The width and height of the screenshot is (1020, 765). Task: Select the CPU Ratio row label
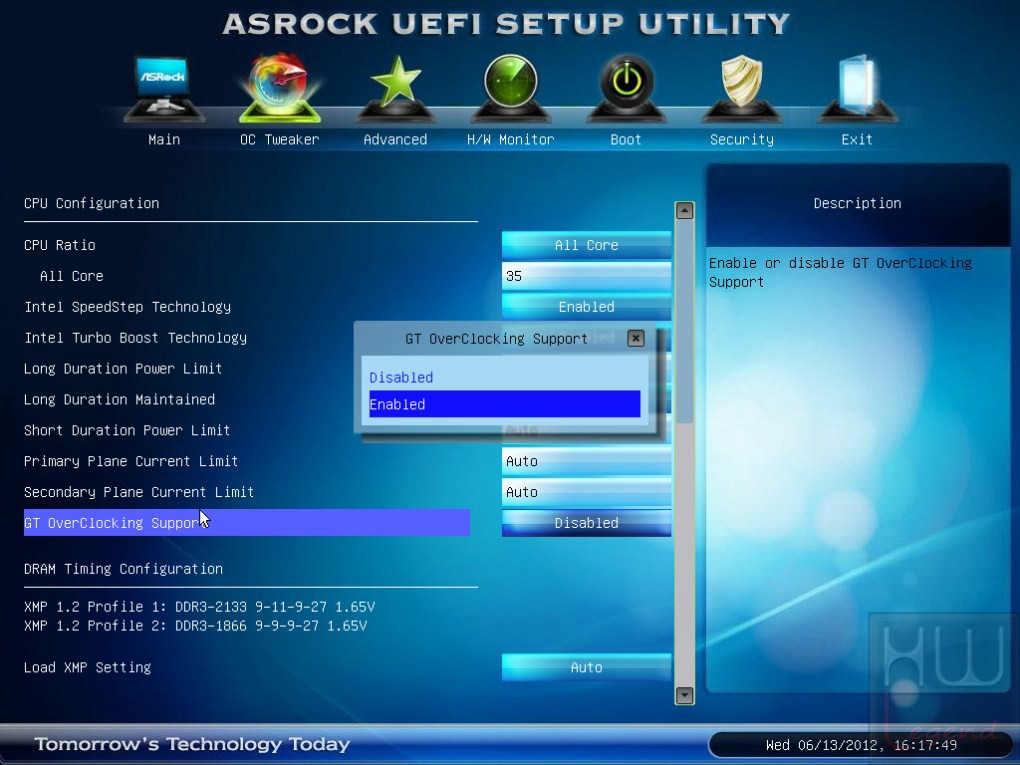(60, 245)
